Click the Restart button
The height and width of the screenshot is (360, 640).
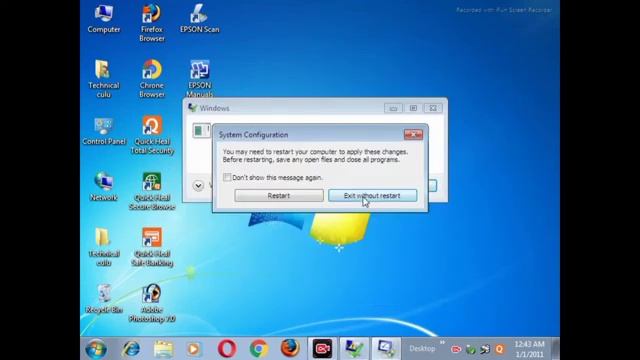point(279,196)
